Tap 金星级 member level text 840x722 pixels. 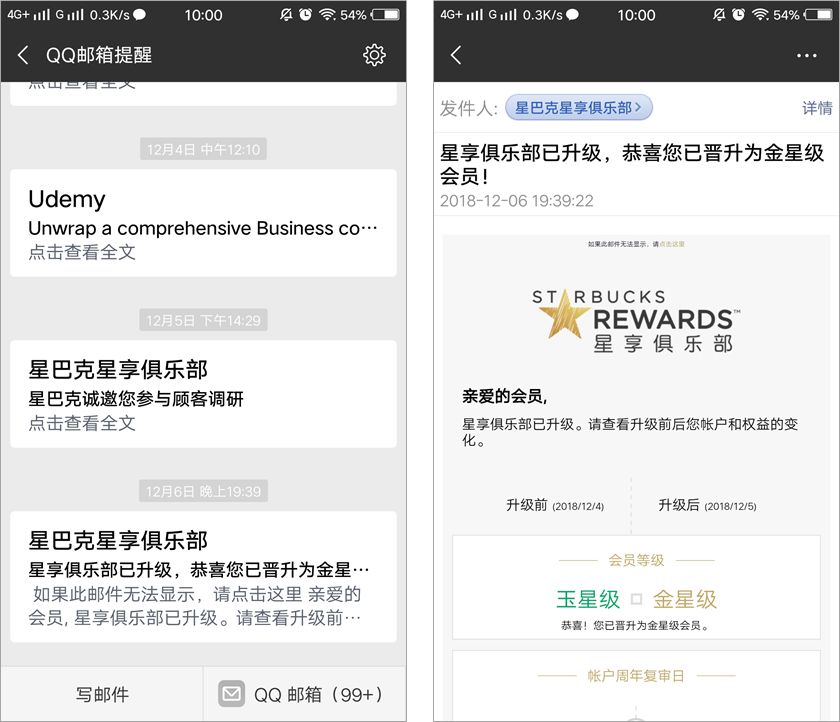coord(684,599)
